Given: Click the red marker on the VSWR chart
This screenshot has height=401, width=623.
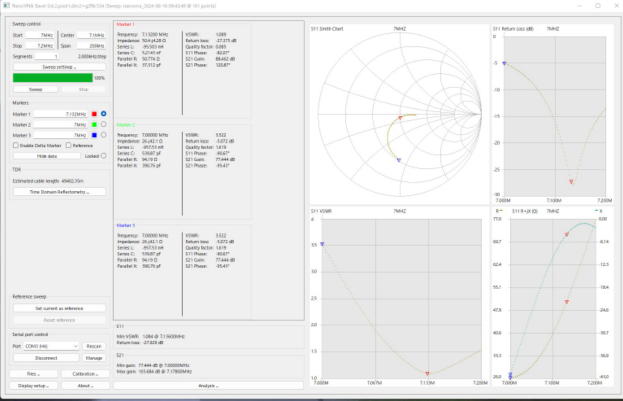Looking at the screenshot, I should [x=426, y=371].
